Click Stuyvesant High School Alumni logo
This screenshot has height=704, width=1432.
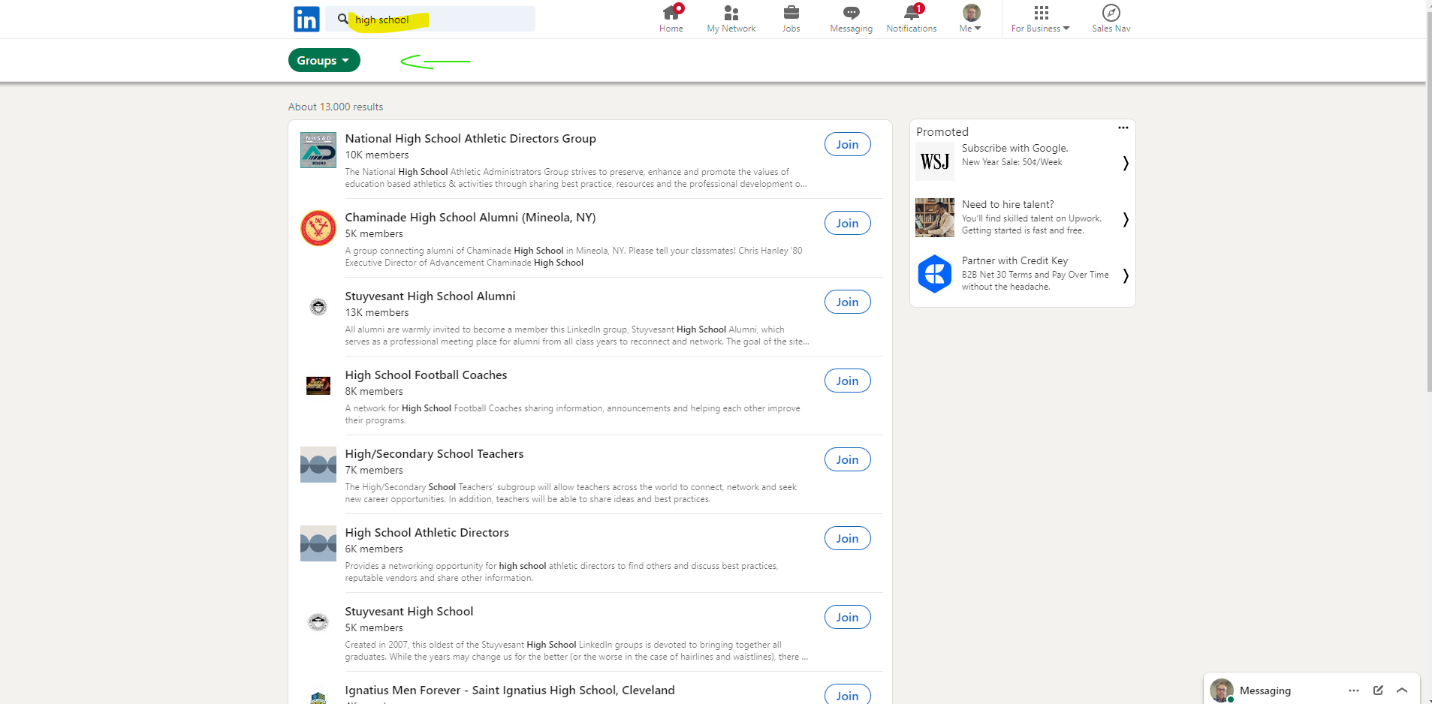click(318, 307)
